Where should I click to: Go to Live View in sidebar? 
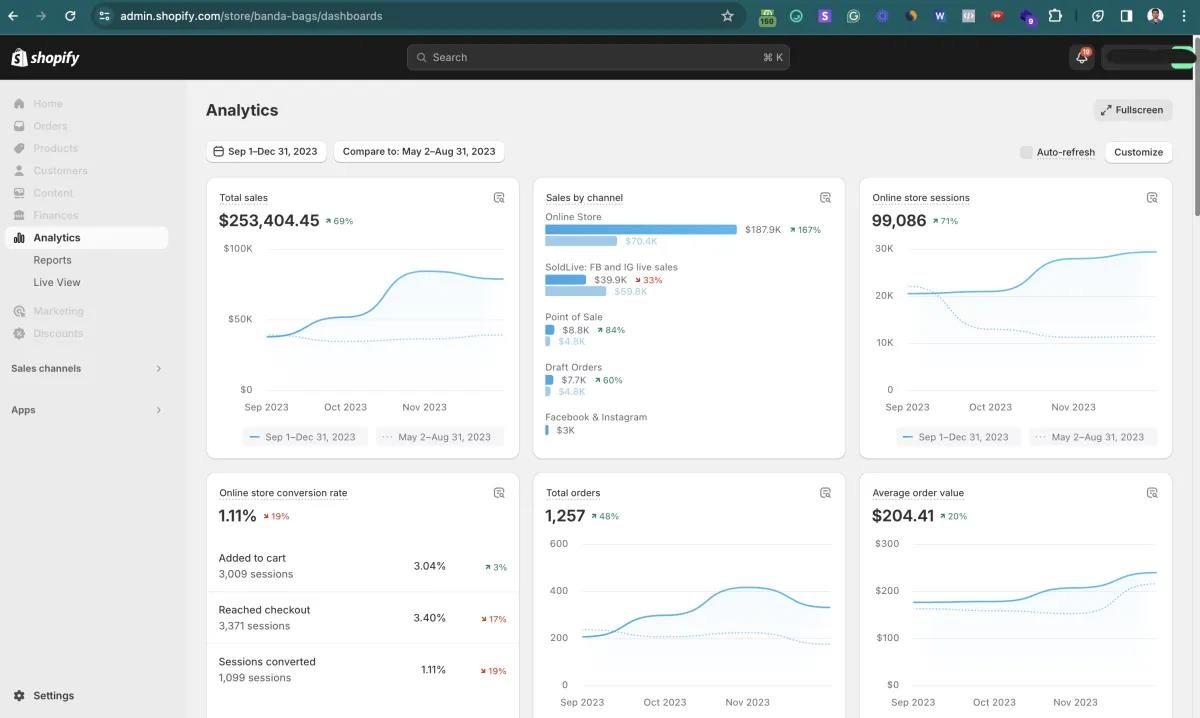[x=57, y=282]
